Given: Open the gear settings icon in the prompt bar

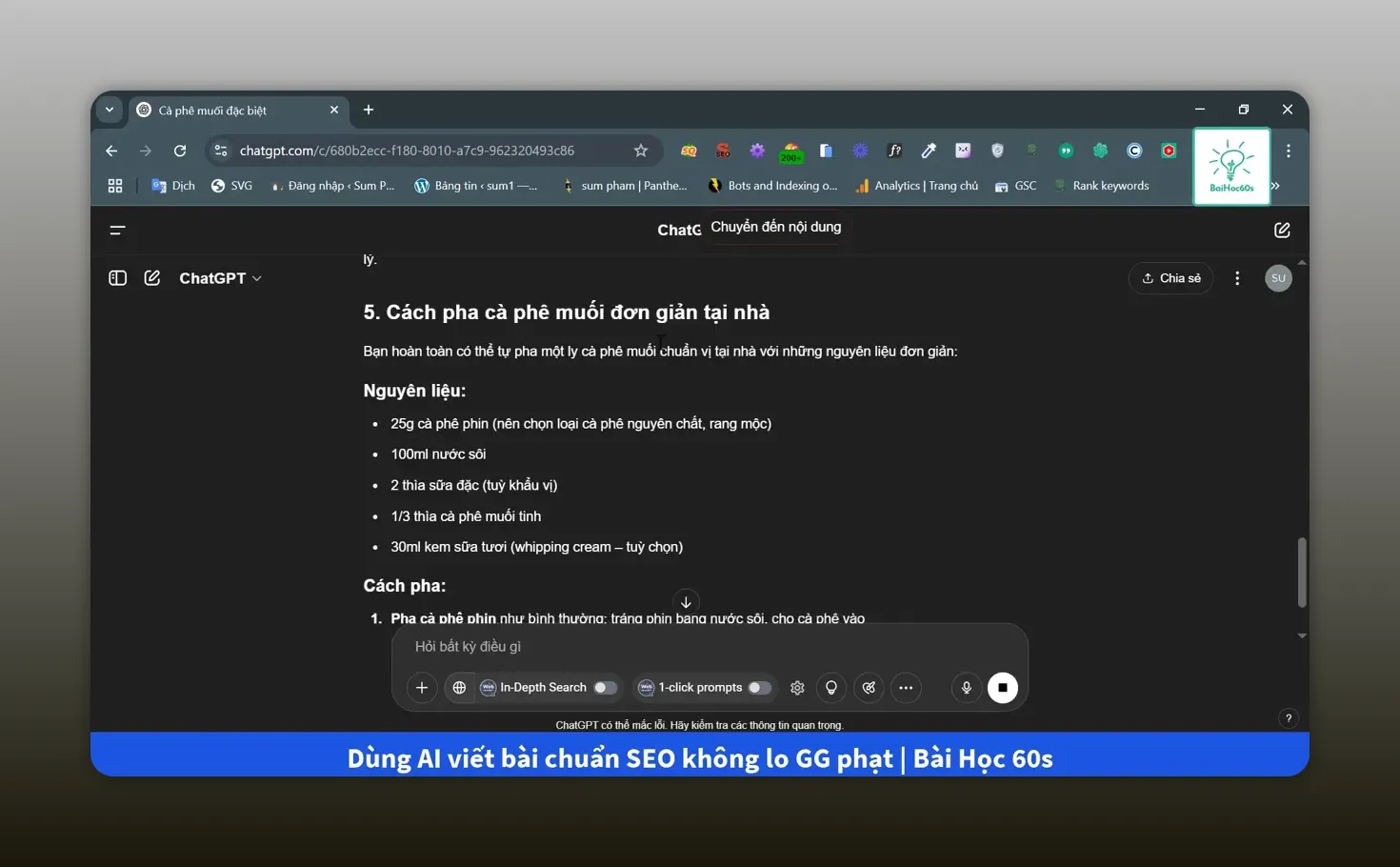Looking at the screenshot, I should coord(797,688).
